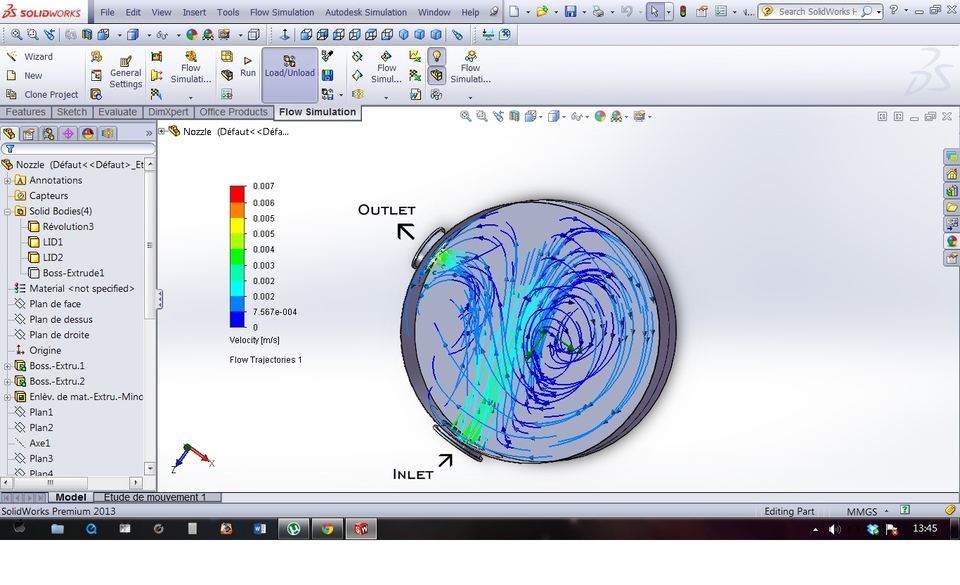
Task: Select the Nozzle part icon in tree
Action: pos(9,164)
